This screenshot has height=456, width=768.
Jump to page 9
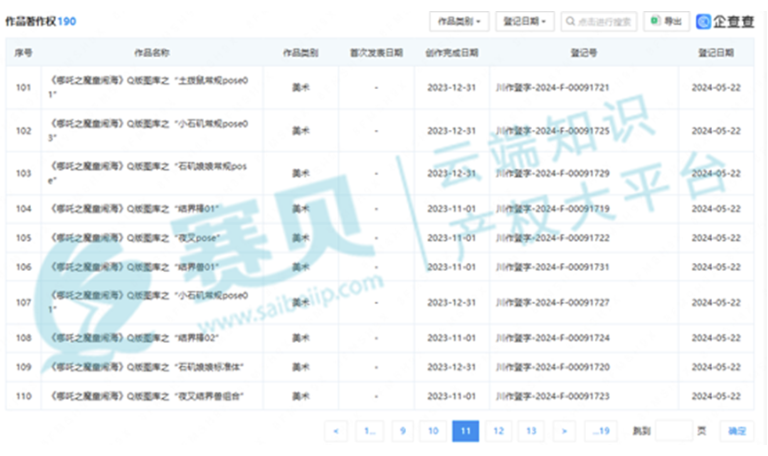pos(402,431)
